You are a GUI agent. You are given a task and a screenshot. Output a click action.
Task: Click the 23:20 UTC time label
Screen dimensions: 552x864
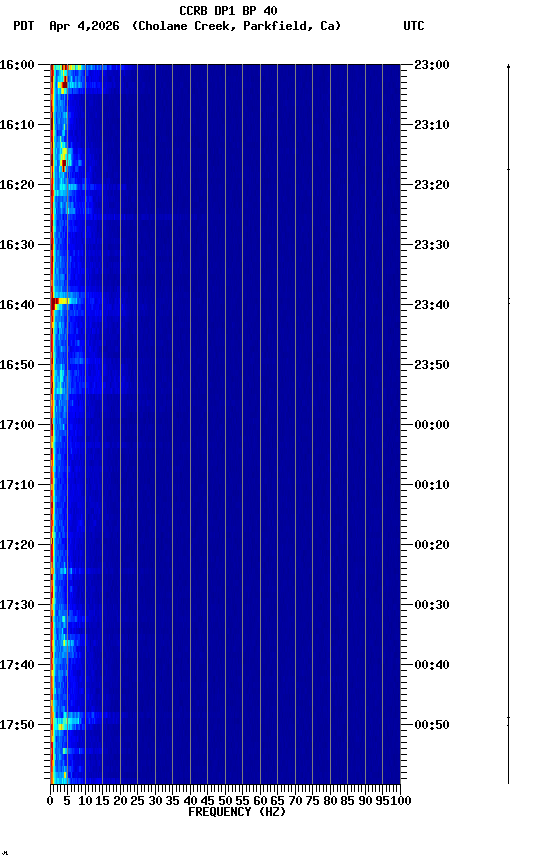432,185
